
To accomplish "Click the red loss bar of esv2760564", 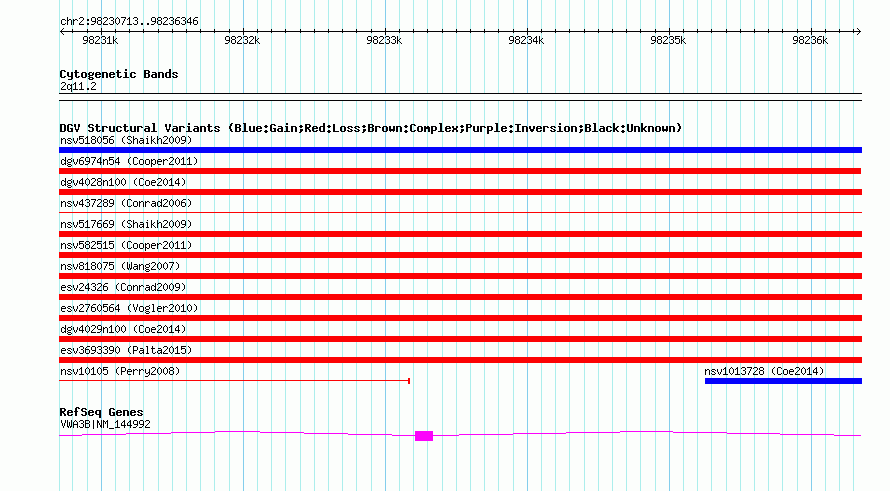I will (460, 318).
